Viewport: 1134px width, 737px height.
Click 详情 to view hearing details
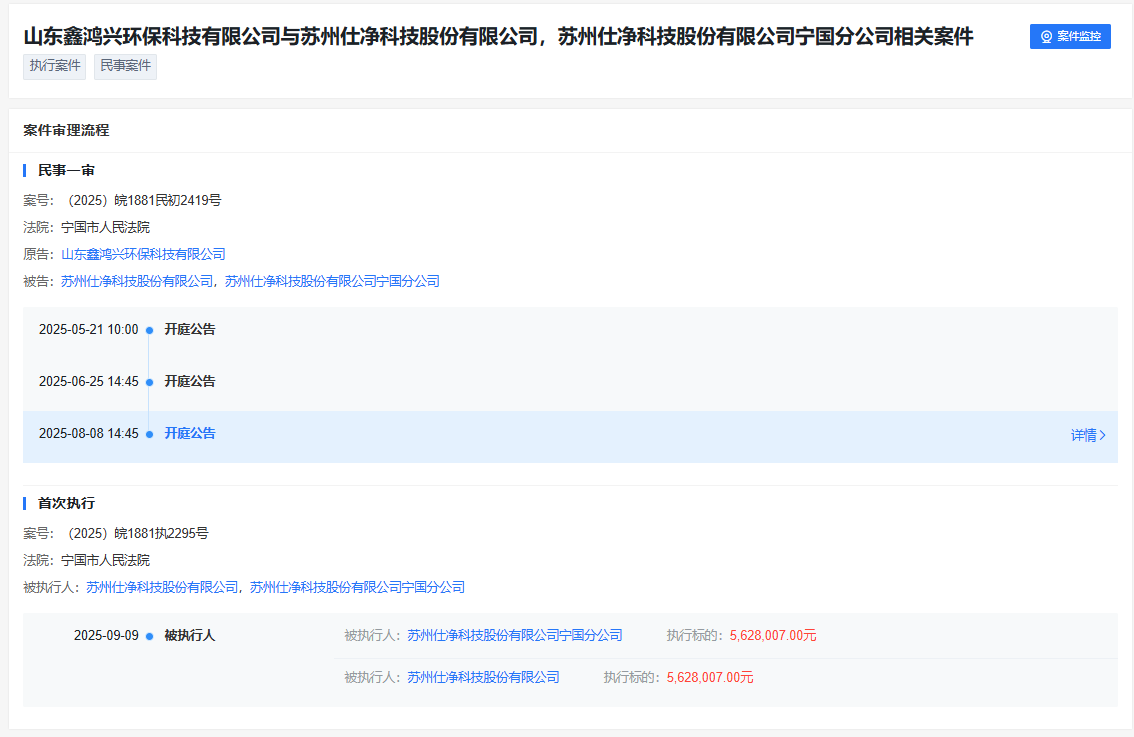[x=1083, y=435]
